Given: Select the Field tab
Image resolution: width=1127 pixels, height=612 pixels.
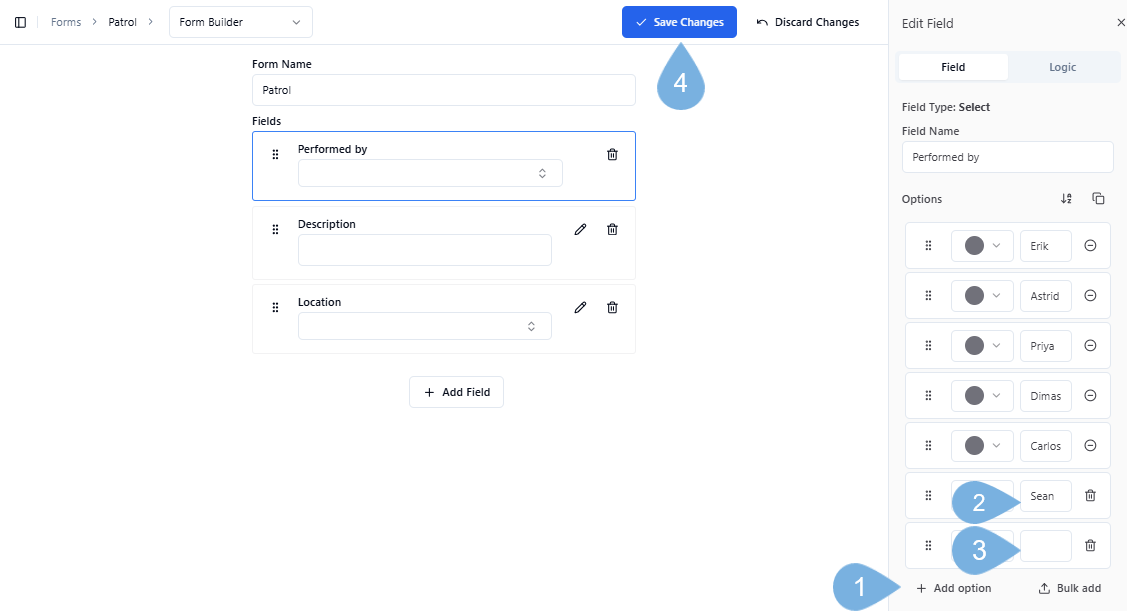Looking at the screenshot, I should pos(953,67).
